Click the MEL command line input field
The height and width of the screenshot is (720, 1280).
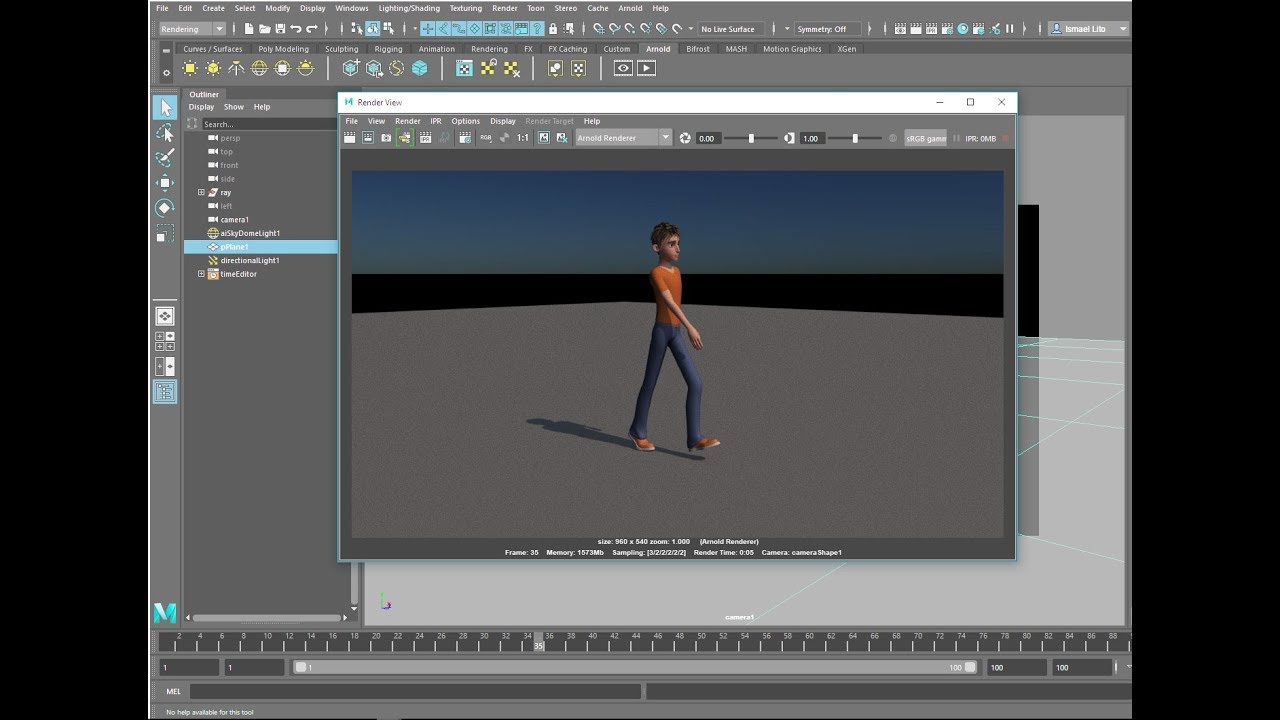point(415,691)
